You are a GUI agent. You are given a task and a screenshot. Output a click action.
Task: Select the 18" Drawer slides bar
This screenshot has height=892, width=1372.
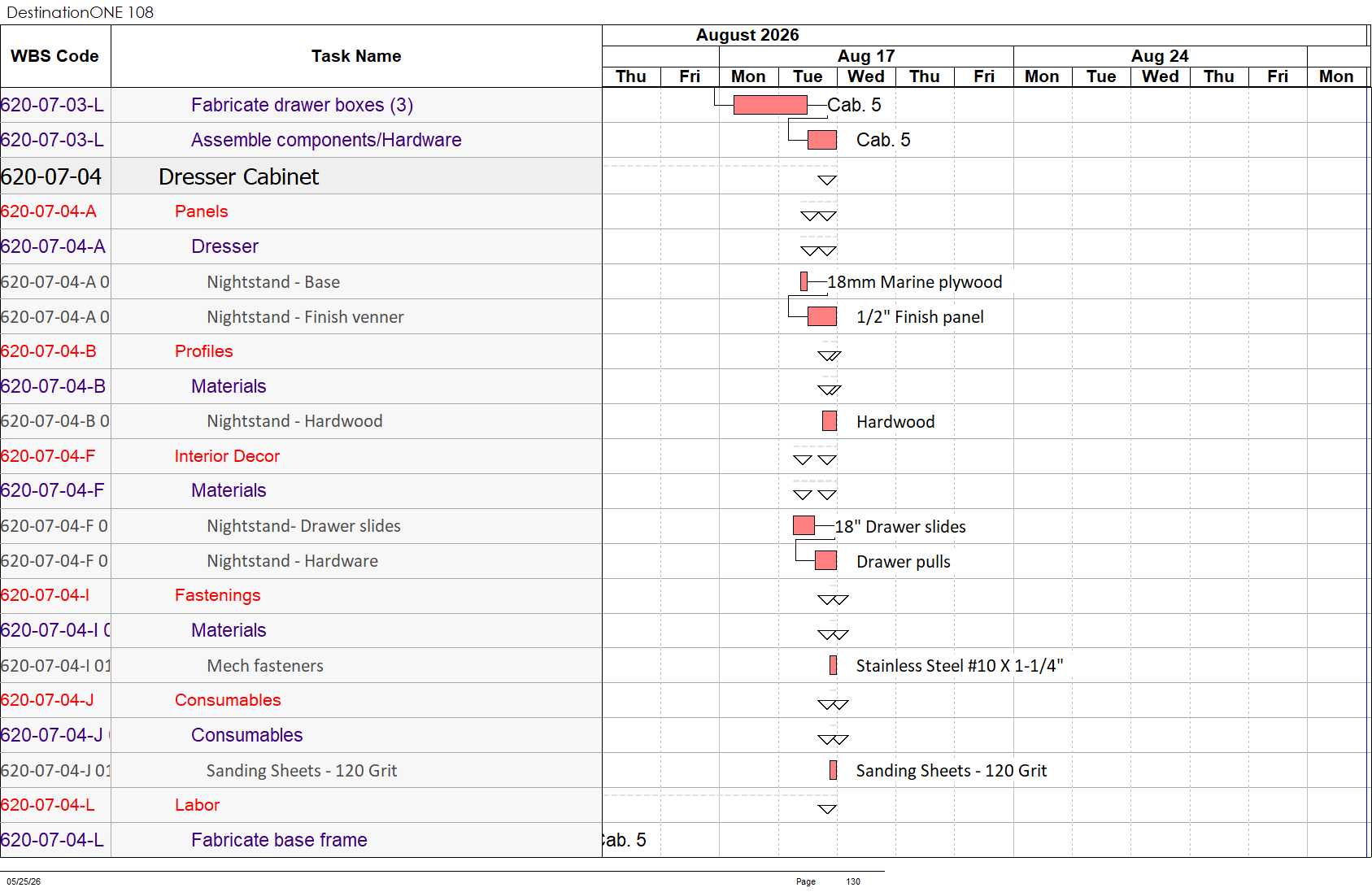[804, 525]
